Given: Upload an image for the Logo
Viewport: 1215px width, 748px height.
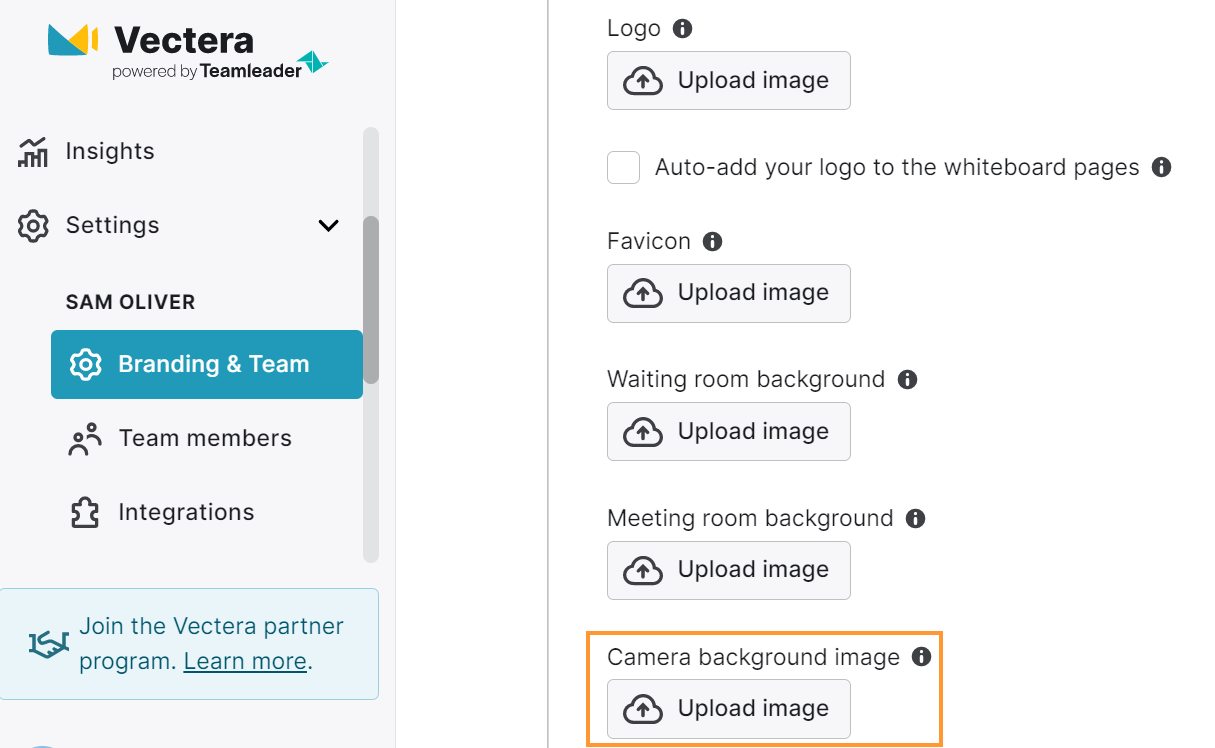Looking at the screenshot, I should (x=728, y=81).
